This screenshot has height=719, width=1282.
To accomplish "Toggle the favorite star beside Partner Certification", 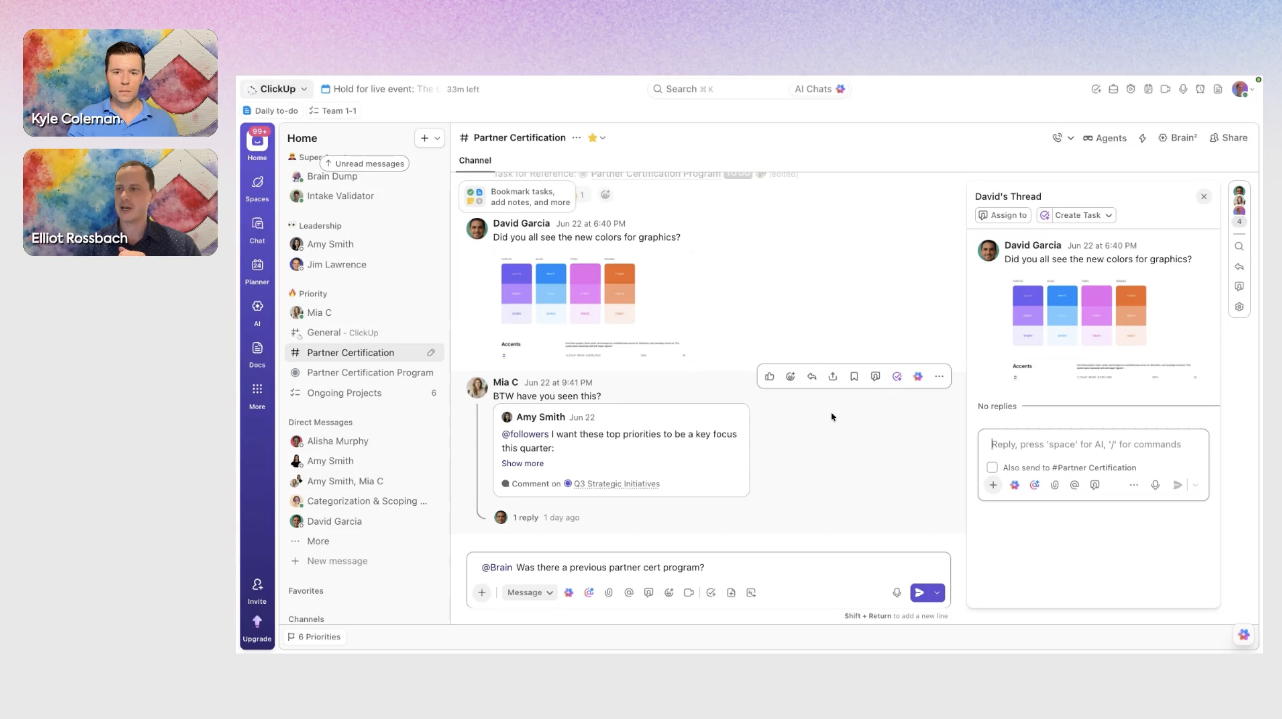I will (592, 138).
